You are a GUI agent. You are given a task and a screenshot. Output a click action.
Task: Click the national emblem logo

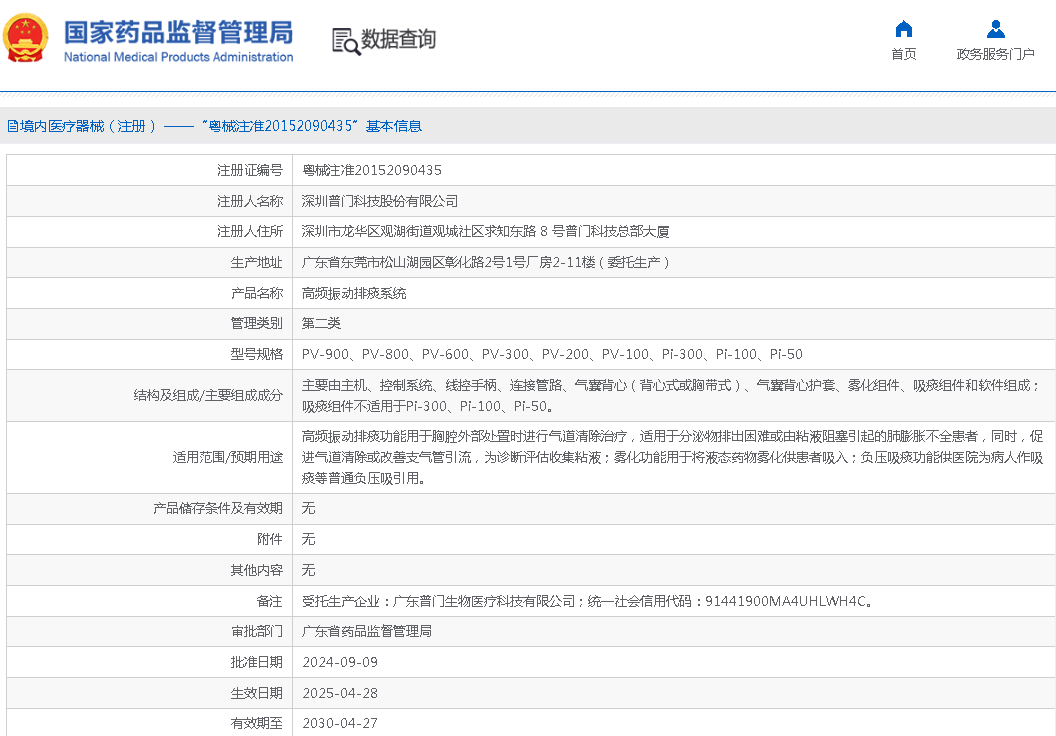(x=26, y=38)
